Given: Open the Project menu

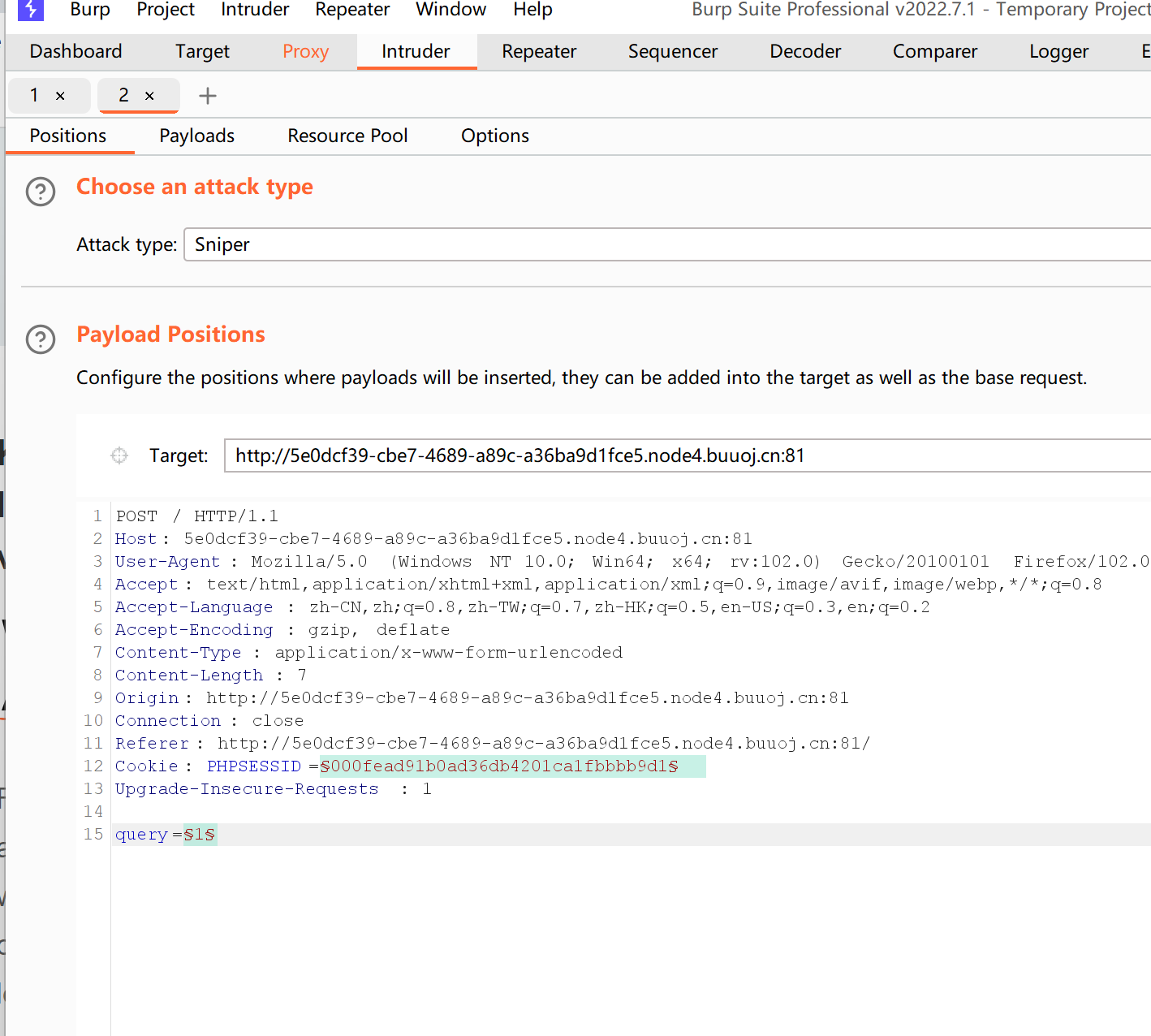Looking at the screenshot, I should coord(166,10).
